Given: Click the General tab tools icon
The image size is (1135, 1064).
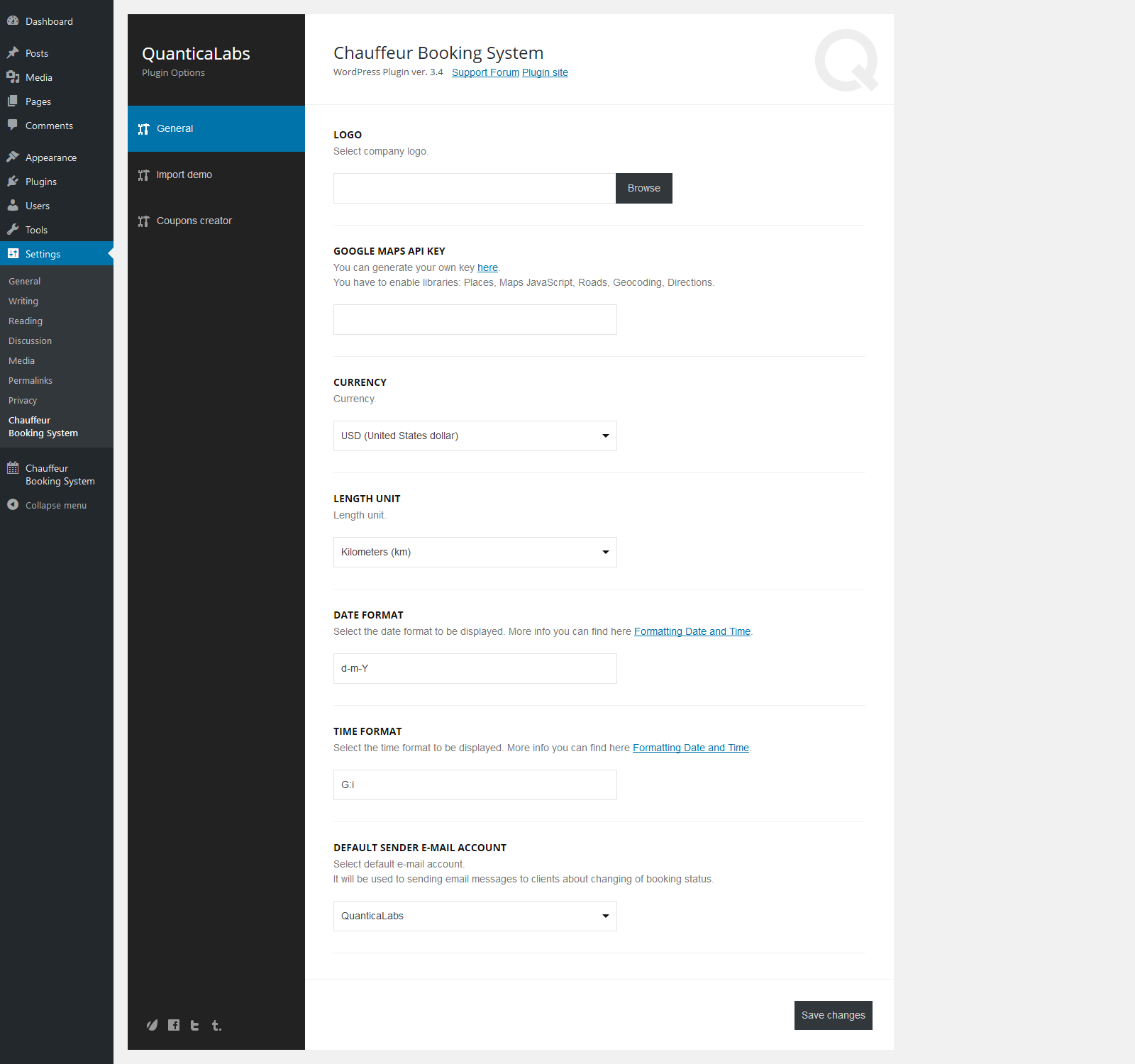Looking at the screenshot, I should (x=144, y=128).
